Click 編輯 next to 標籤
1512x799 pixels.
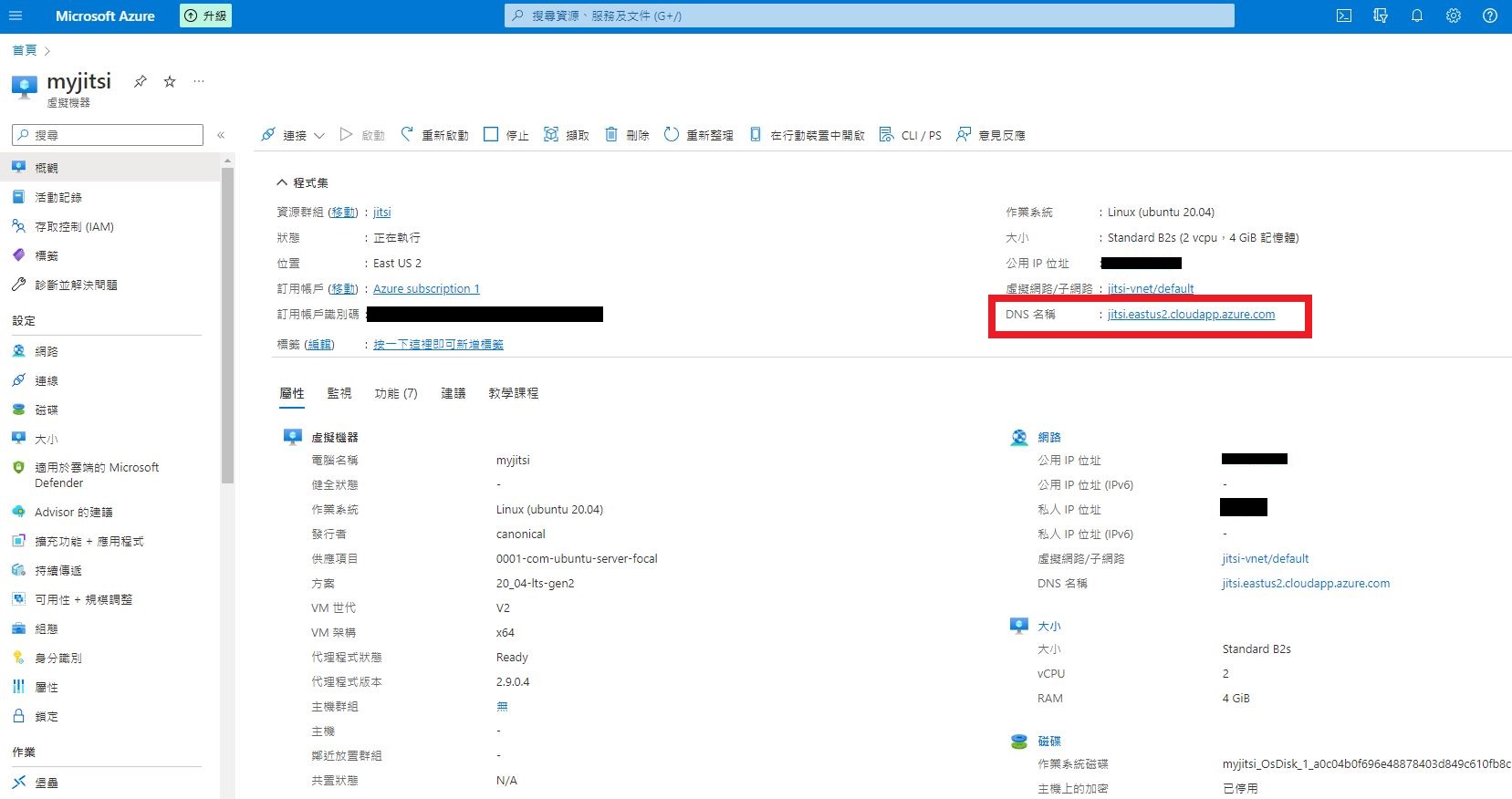tap(319, 344)
